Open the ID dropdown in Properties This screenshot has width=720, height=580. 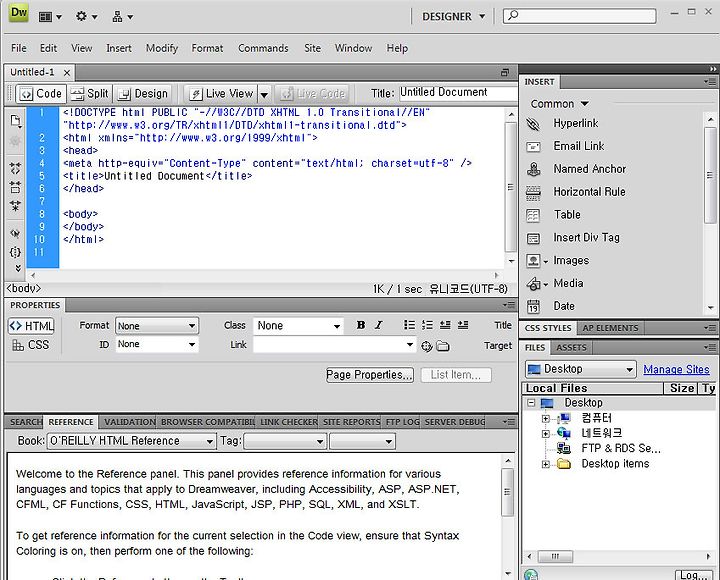(x=157, y=344)
